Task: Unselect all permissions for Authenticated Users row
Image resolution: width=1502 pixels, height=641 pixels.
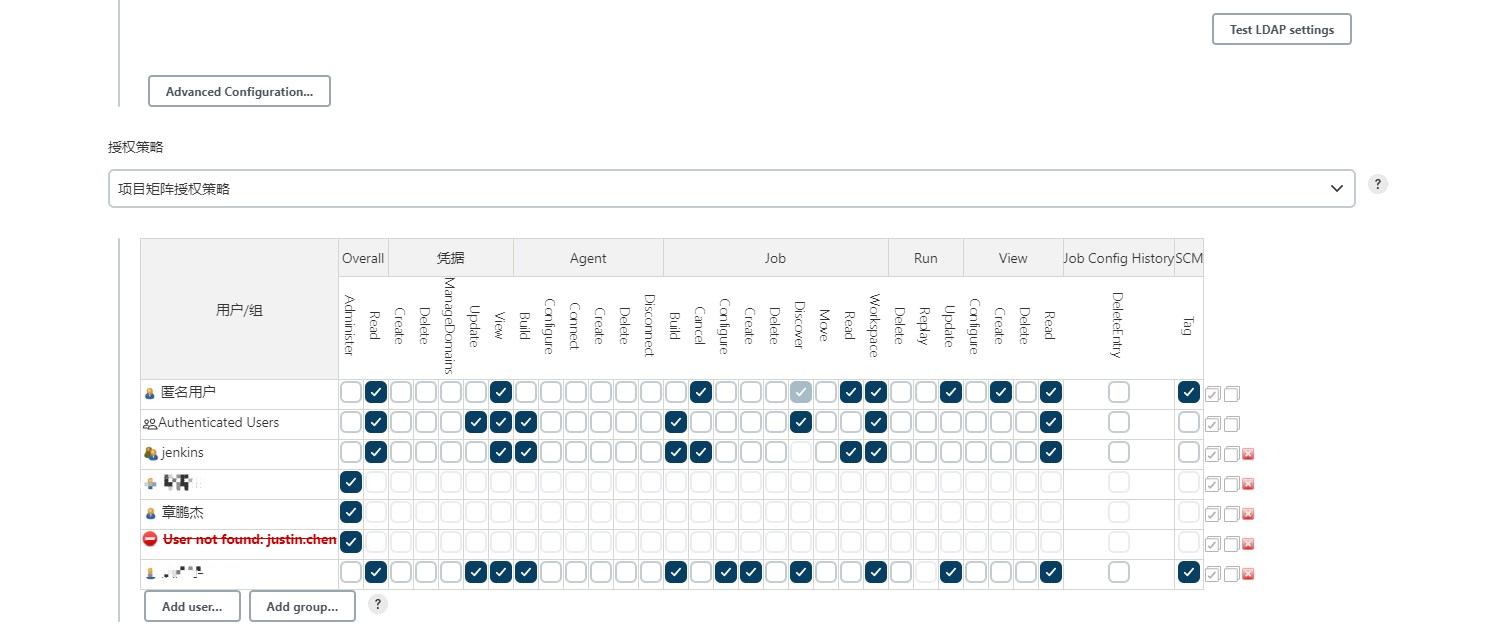Action: point(1232,424)
